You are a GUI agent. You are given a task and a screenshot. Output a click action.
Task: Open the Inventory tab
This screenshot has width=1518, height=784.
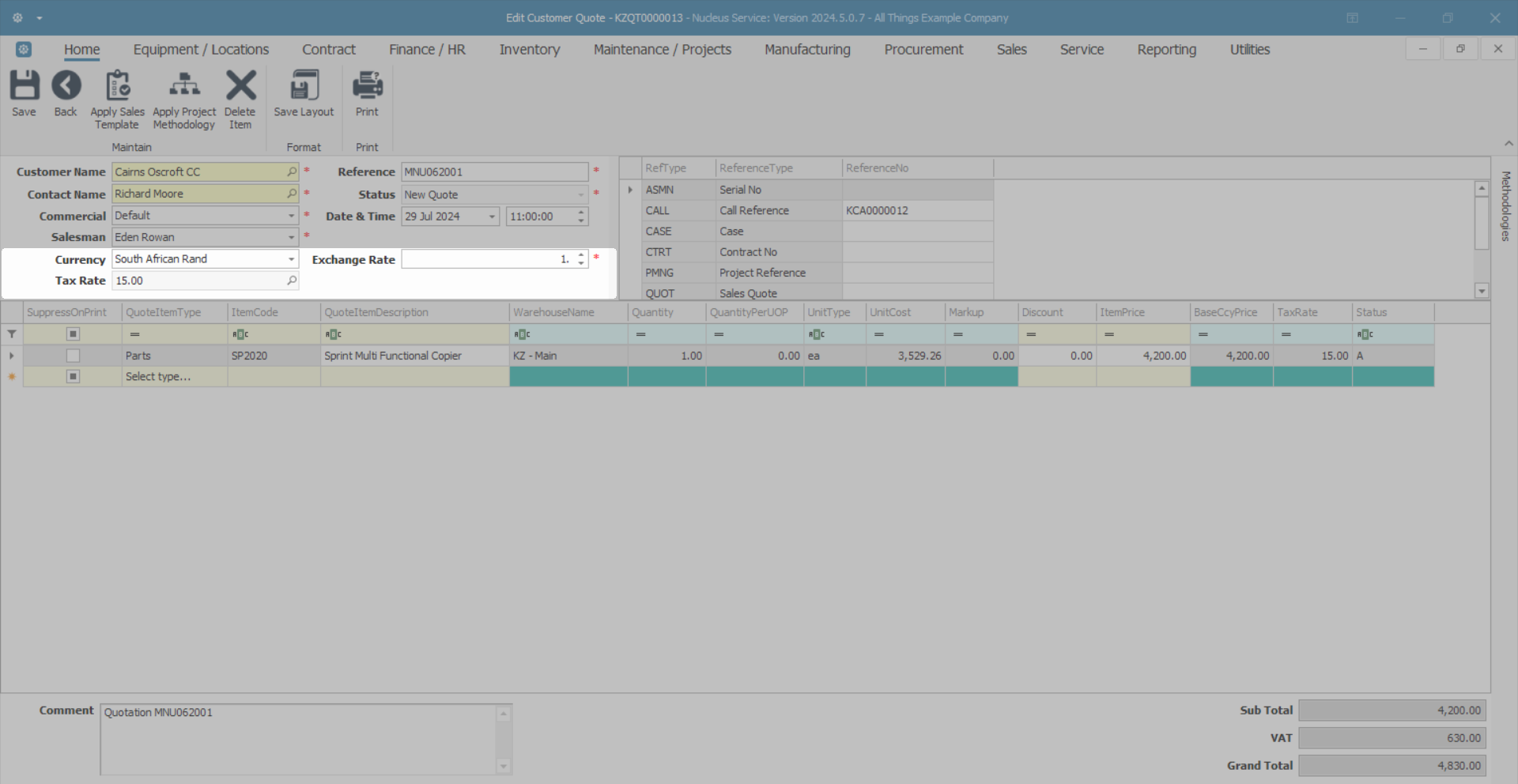(x=530, y=49)
